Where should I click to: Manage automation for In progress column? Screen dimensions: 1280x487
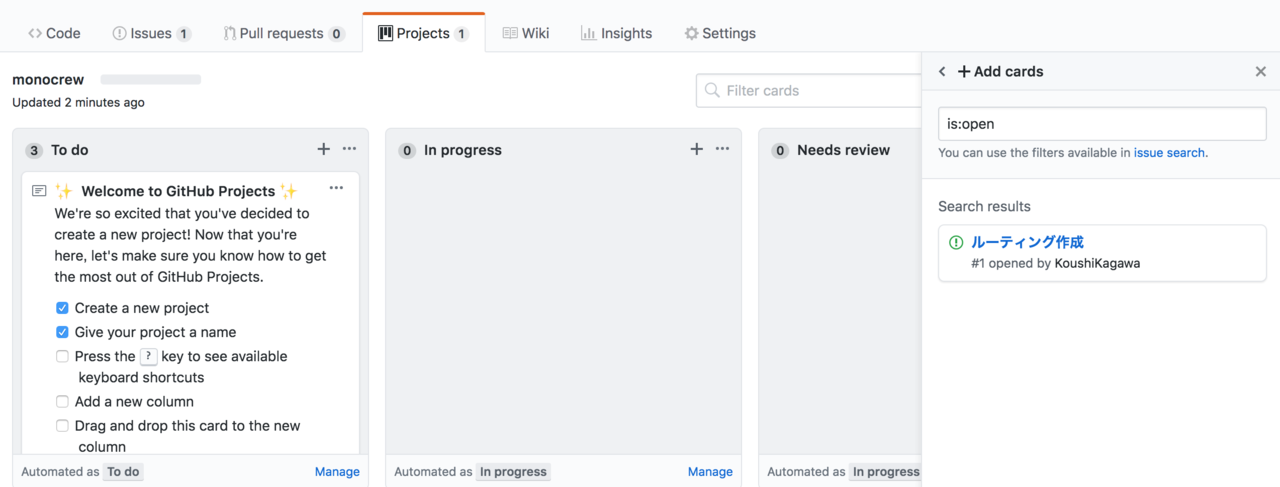(710, 471)
